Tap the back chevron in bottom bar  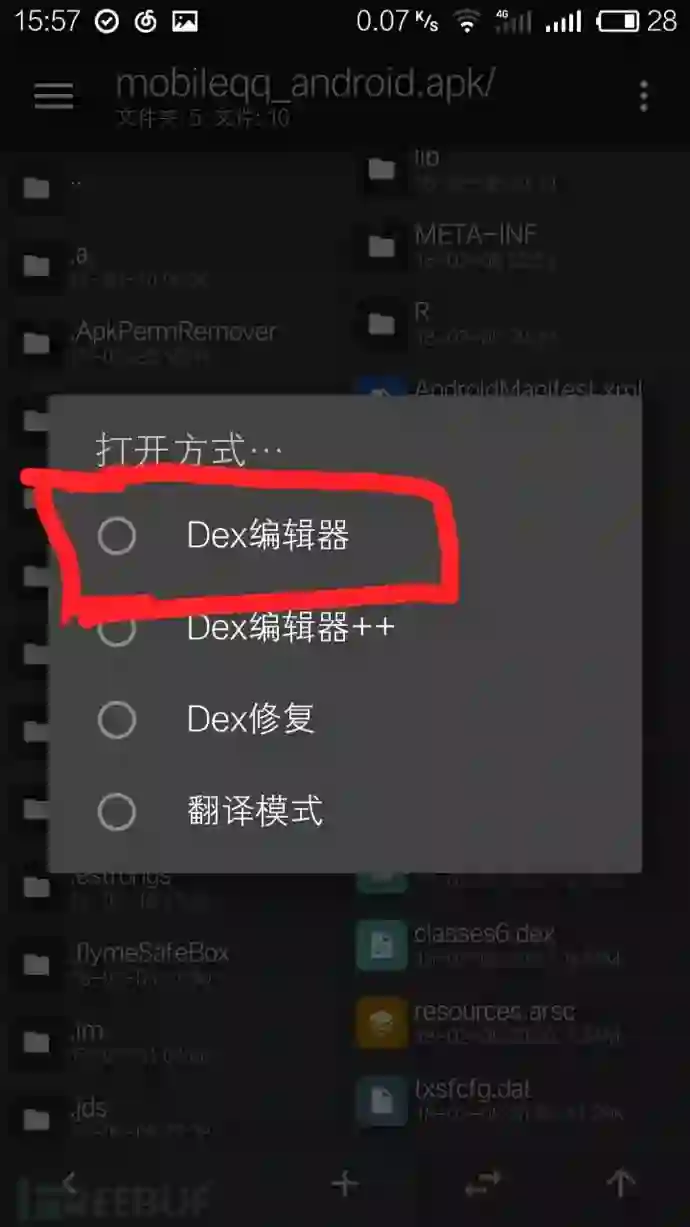(69, 1182)
